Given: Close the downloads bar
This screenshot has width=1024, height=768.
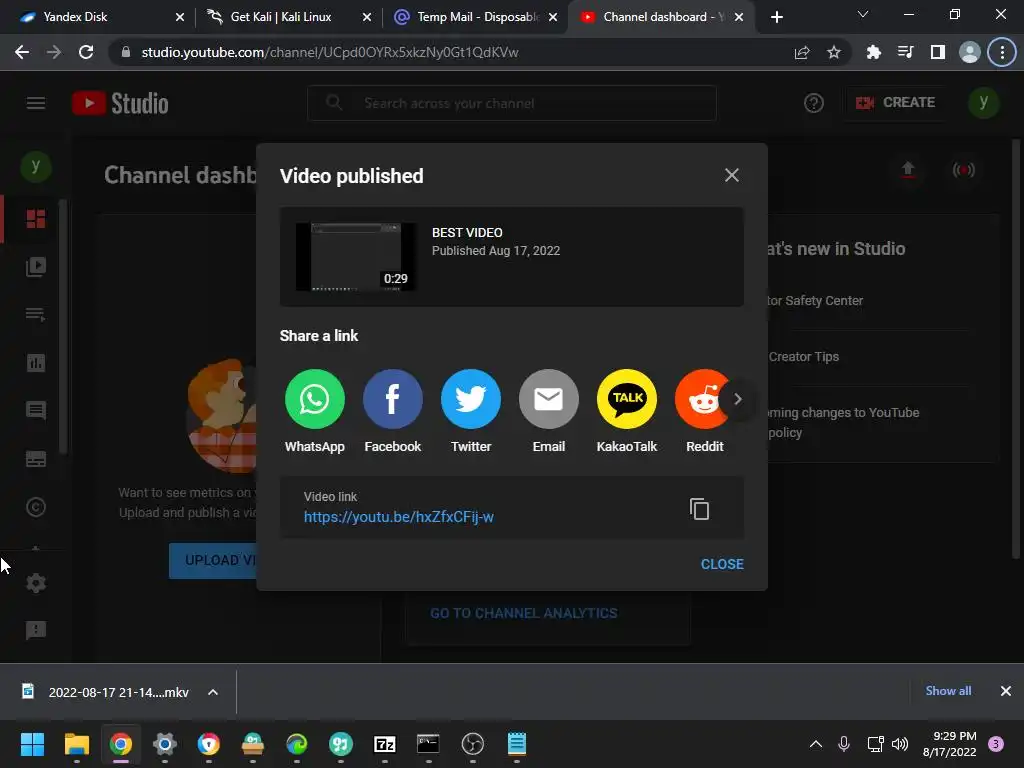Looking at the screenshot, I should (1006, 691).
